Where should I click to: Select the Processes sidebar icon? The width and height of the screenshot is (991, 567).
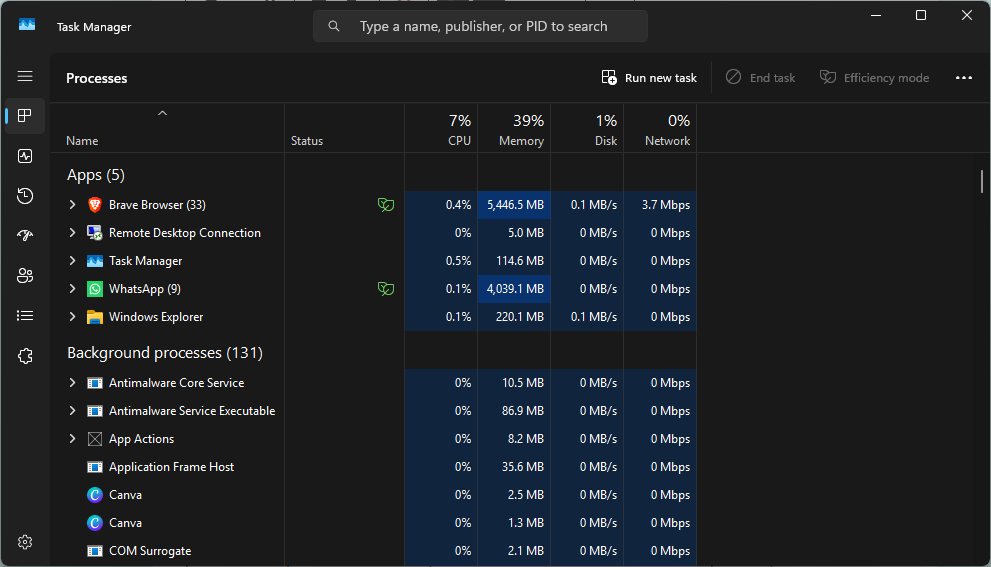pyautogui.click(x=25, y=116)
